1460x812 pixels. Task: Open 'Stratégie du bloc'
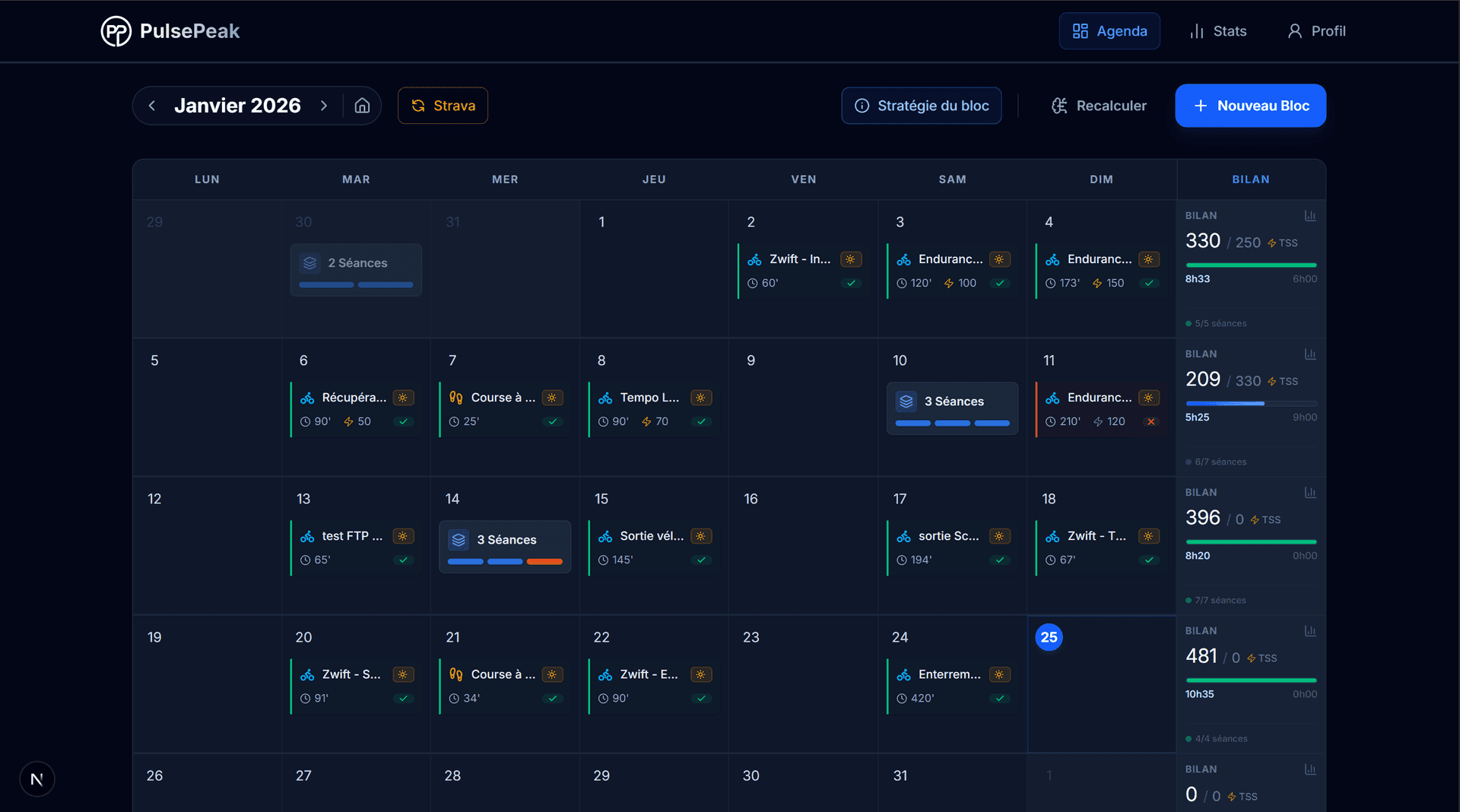point(921,106)
